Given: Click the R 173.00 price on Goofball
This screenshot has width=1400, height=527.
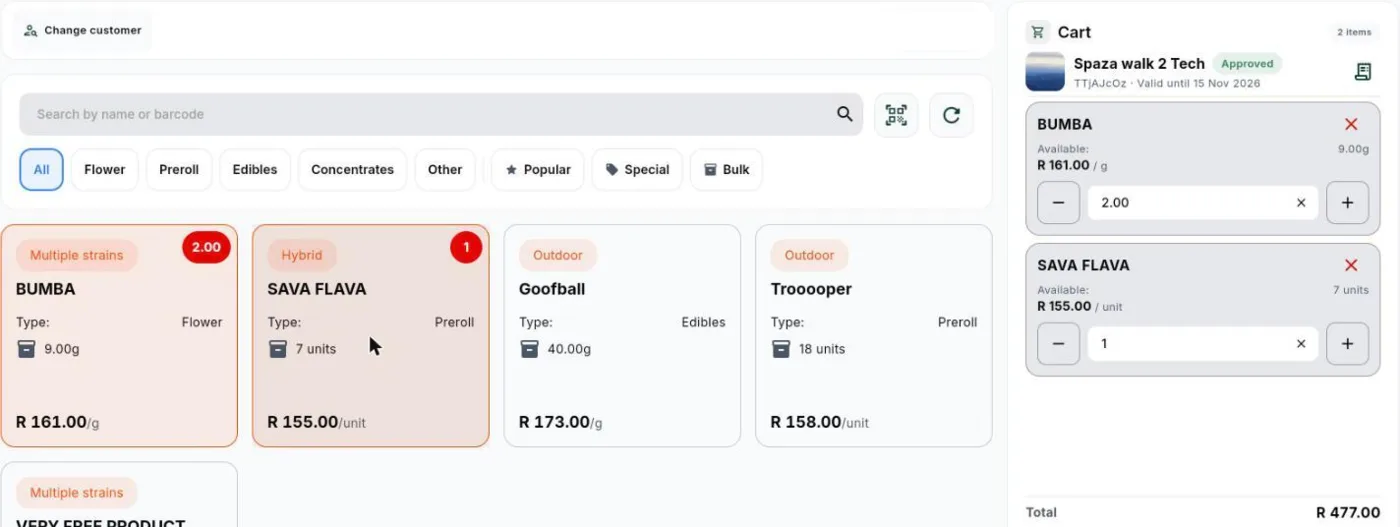Looking at the screenshot, I should click(554, 422).
